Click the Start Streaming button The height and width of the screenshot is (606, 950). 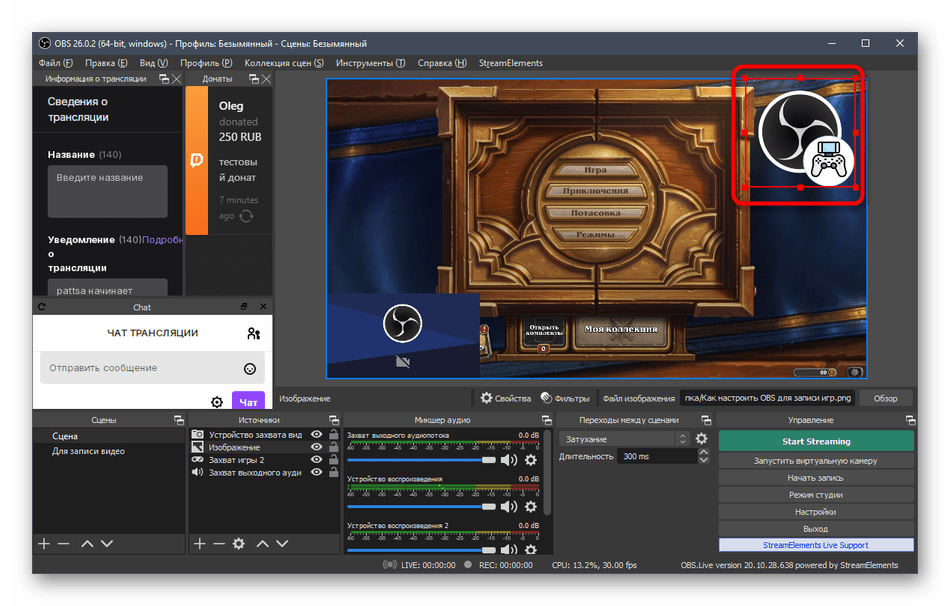(815, 441)
